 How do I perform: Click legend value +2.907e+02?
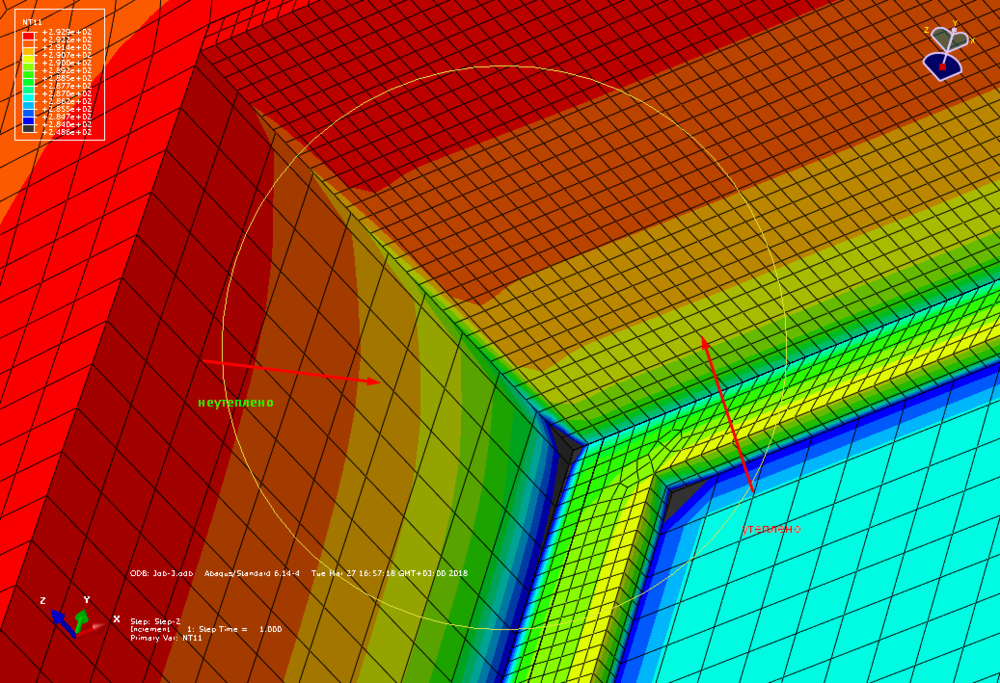(67, 55)
